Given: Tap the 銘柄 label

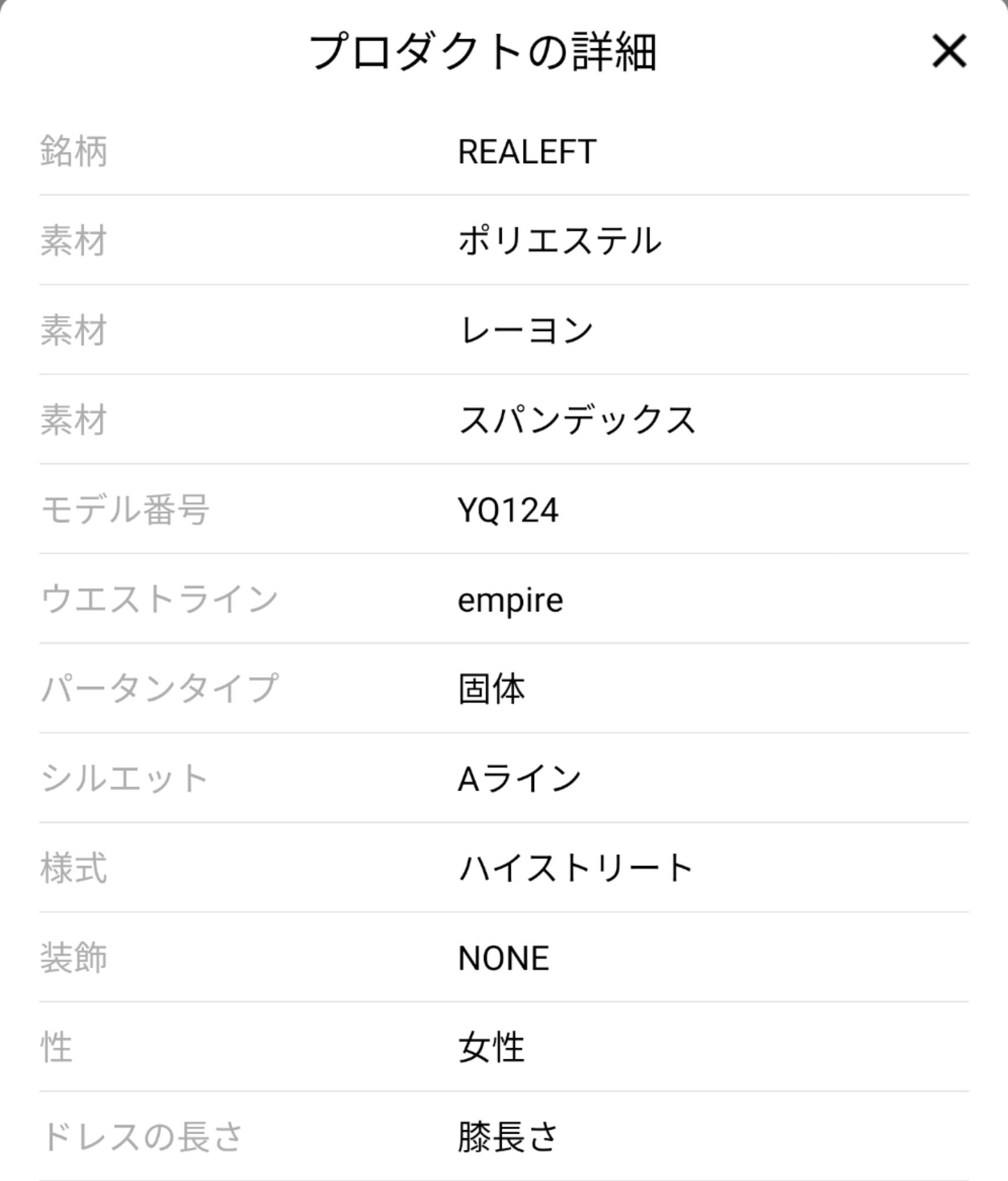Looking at the screenshot, I should pos(74,152).
